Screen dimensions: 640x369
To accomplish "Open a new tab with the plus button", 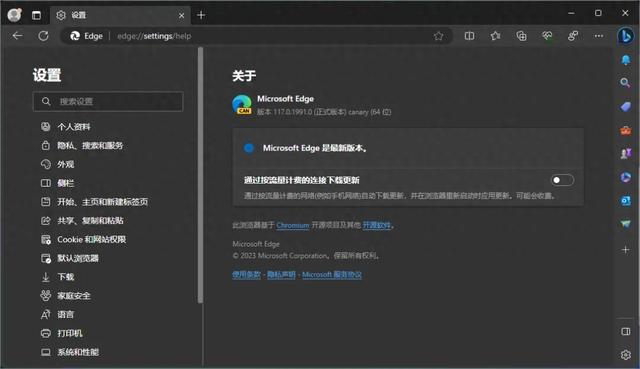I will [x=201, y=15].
